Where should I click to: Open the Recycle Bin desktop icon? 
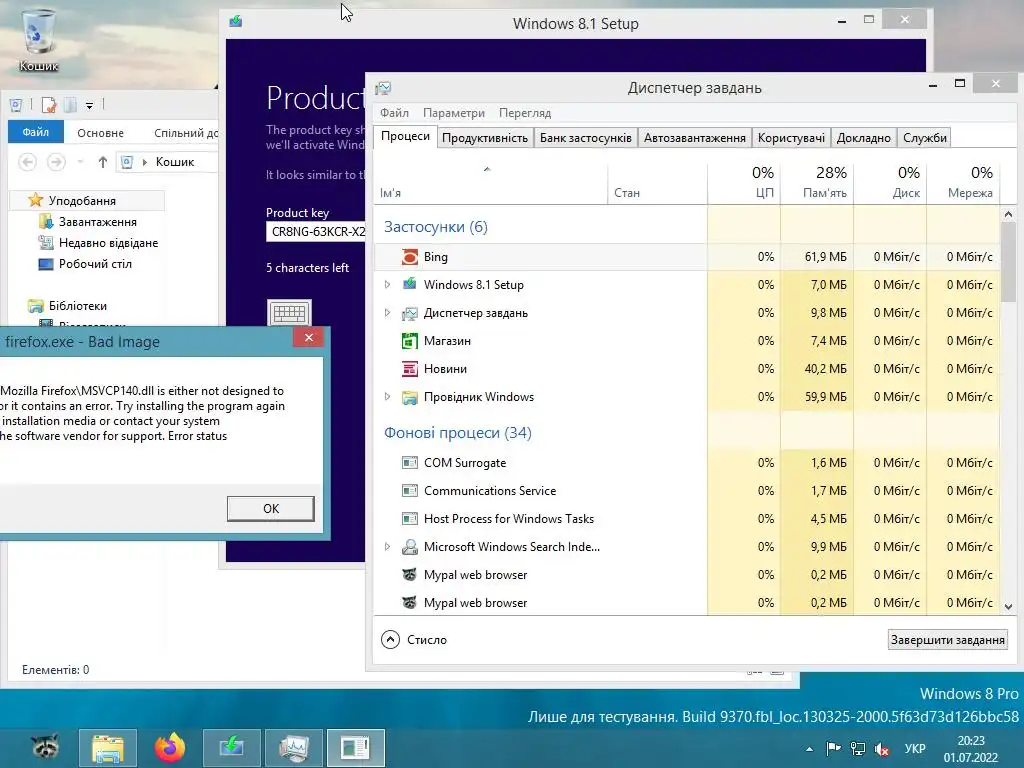[39, 39]
